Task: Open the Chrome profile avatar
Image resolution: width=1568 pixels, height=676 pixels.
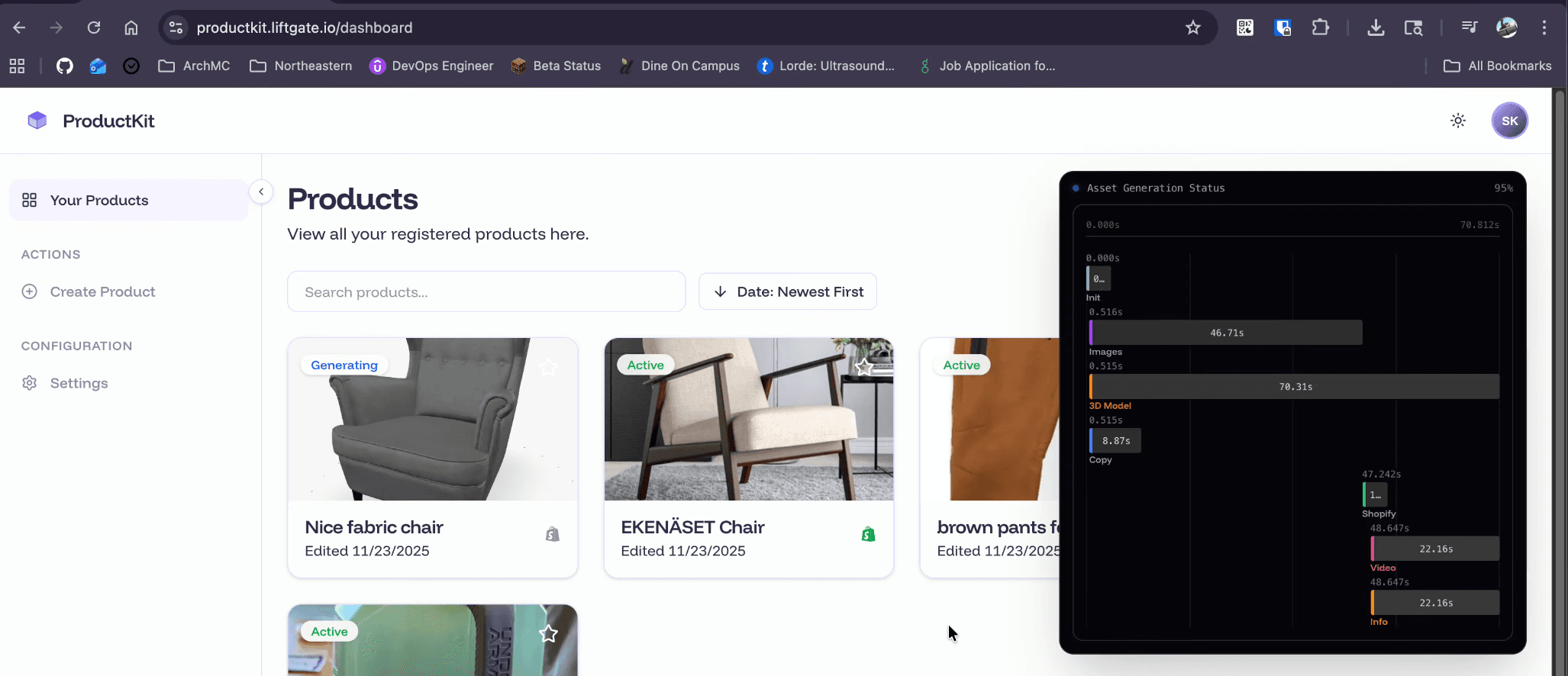Action: (x=1506, y=27)
